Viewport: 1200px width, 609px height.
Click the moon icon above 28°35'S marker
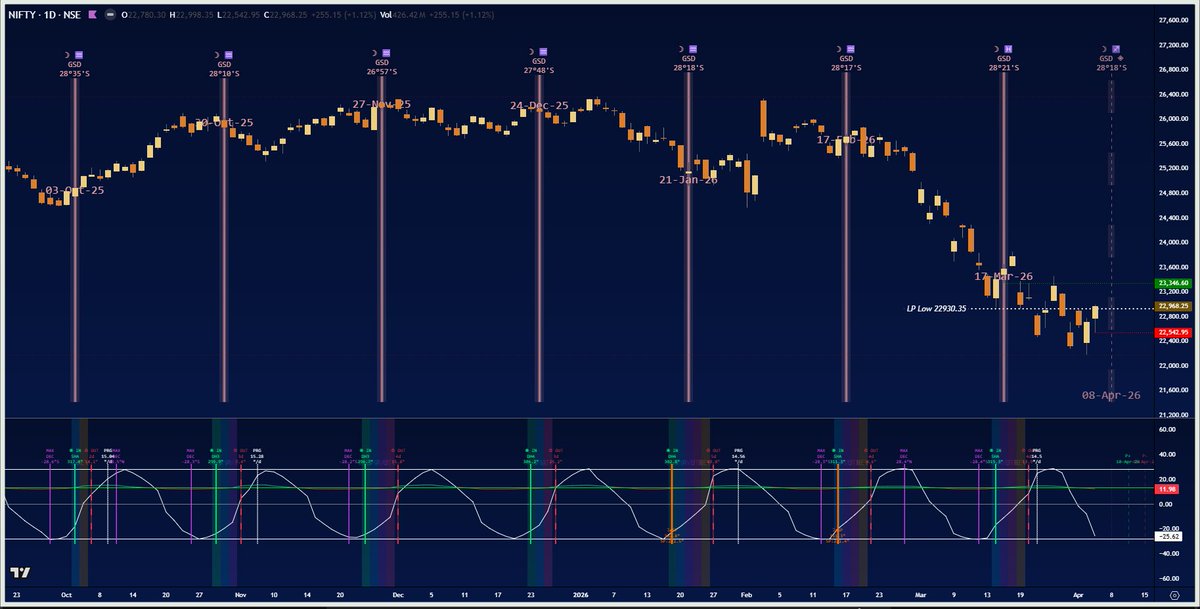click(68, 53)
